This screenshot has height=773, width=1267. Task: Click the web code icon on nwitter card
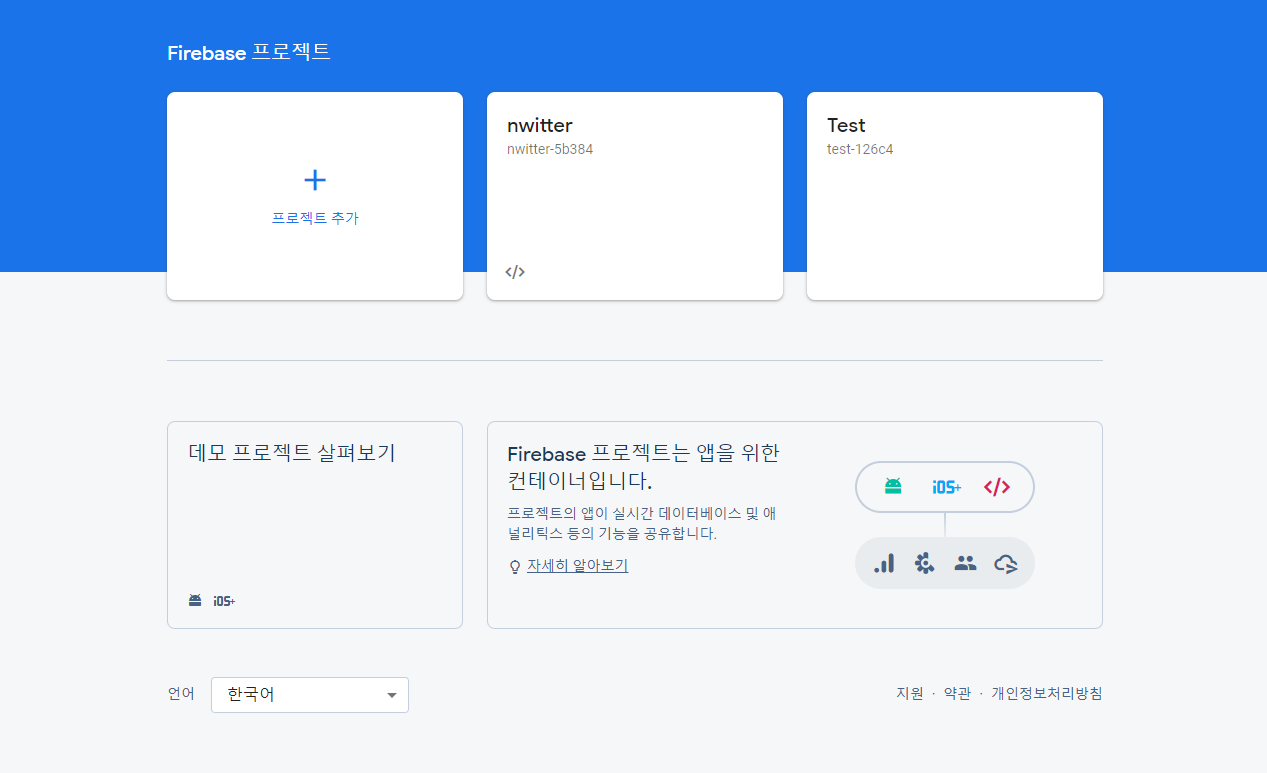click(515, 272)
